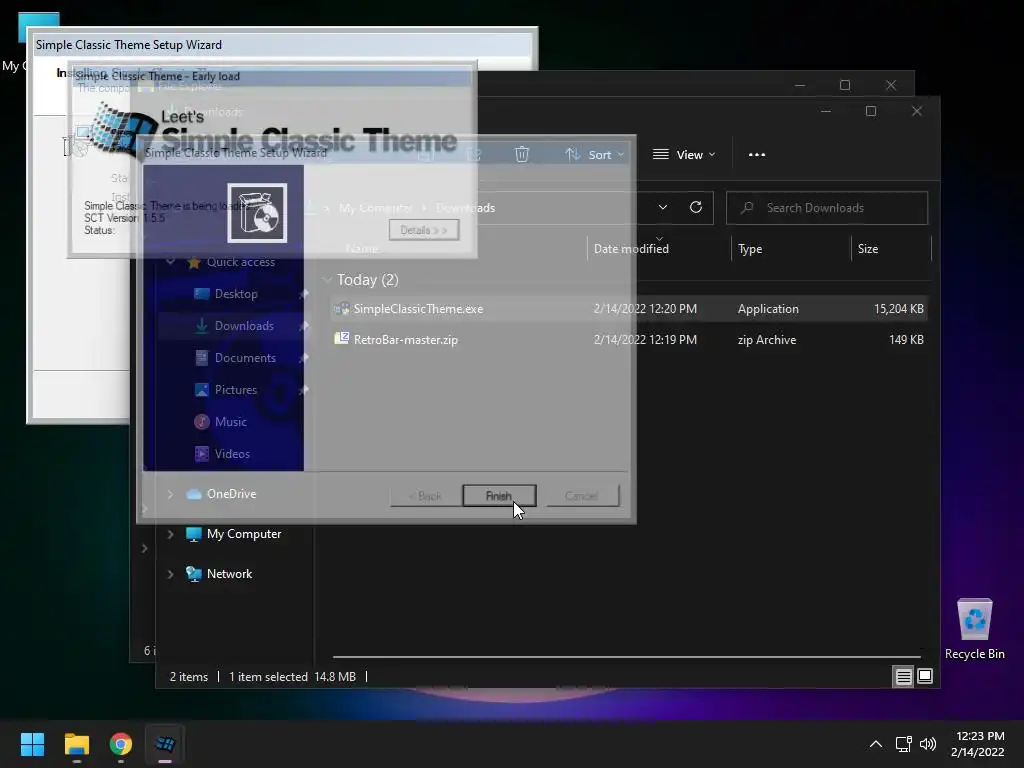Minimize the front File Explorer window

[x=825, y=111]
